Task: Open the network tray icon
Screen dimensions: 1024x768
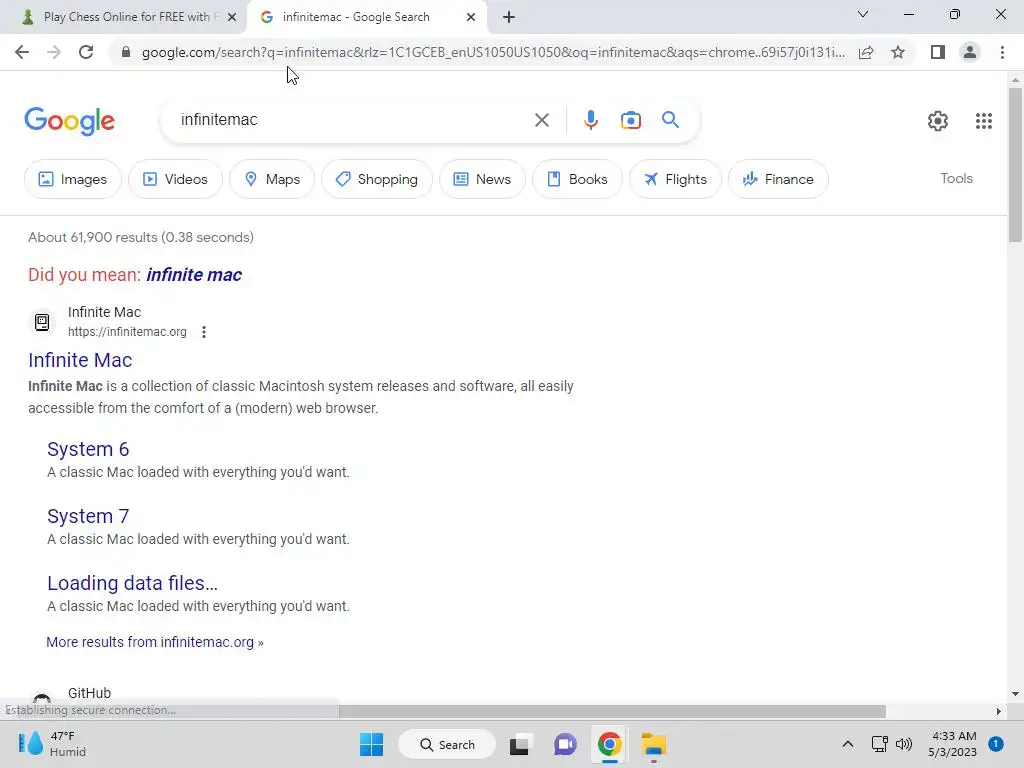Action: click(x=880, y=744)
